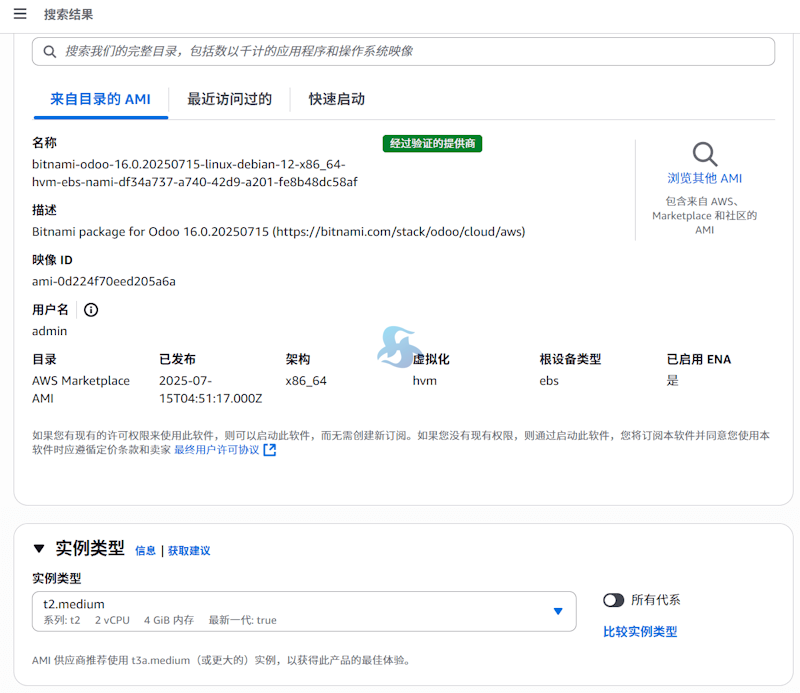800x693 pixels.
Task: Collapse the 实例类型 section
Action: click(39, 549)
